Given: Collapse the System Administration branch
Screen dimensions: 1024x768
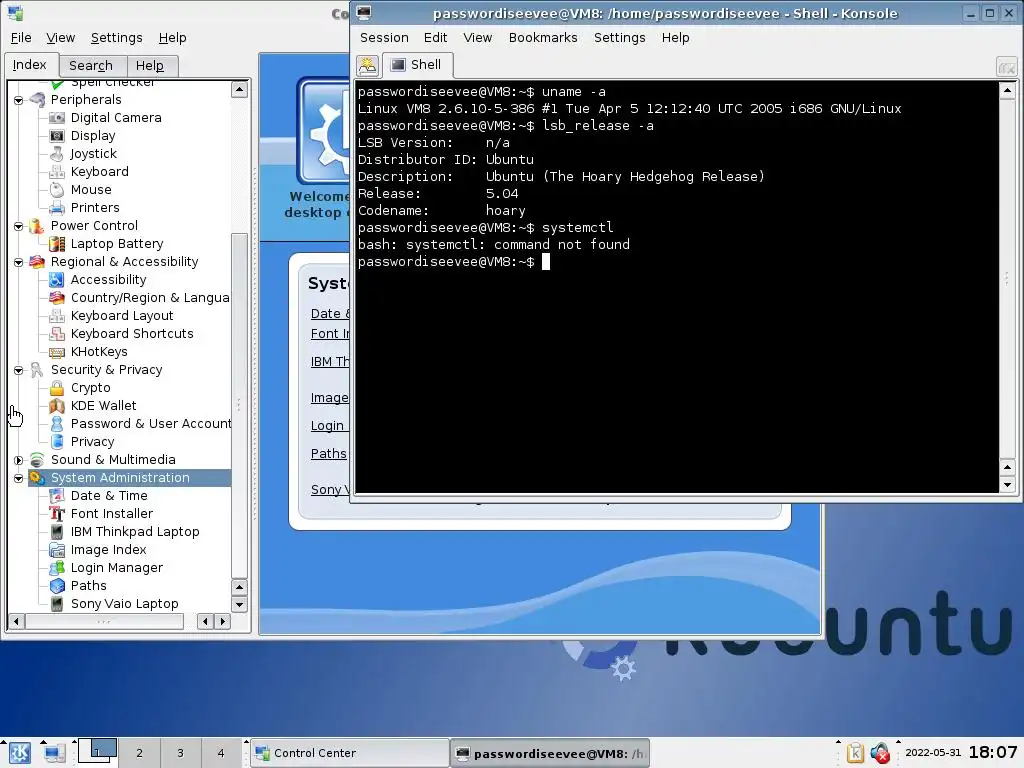Looking at the screenshot, I should coord(18,478).
